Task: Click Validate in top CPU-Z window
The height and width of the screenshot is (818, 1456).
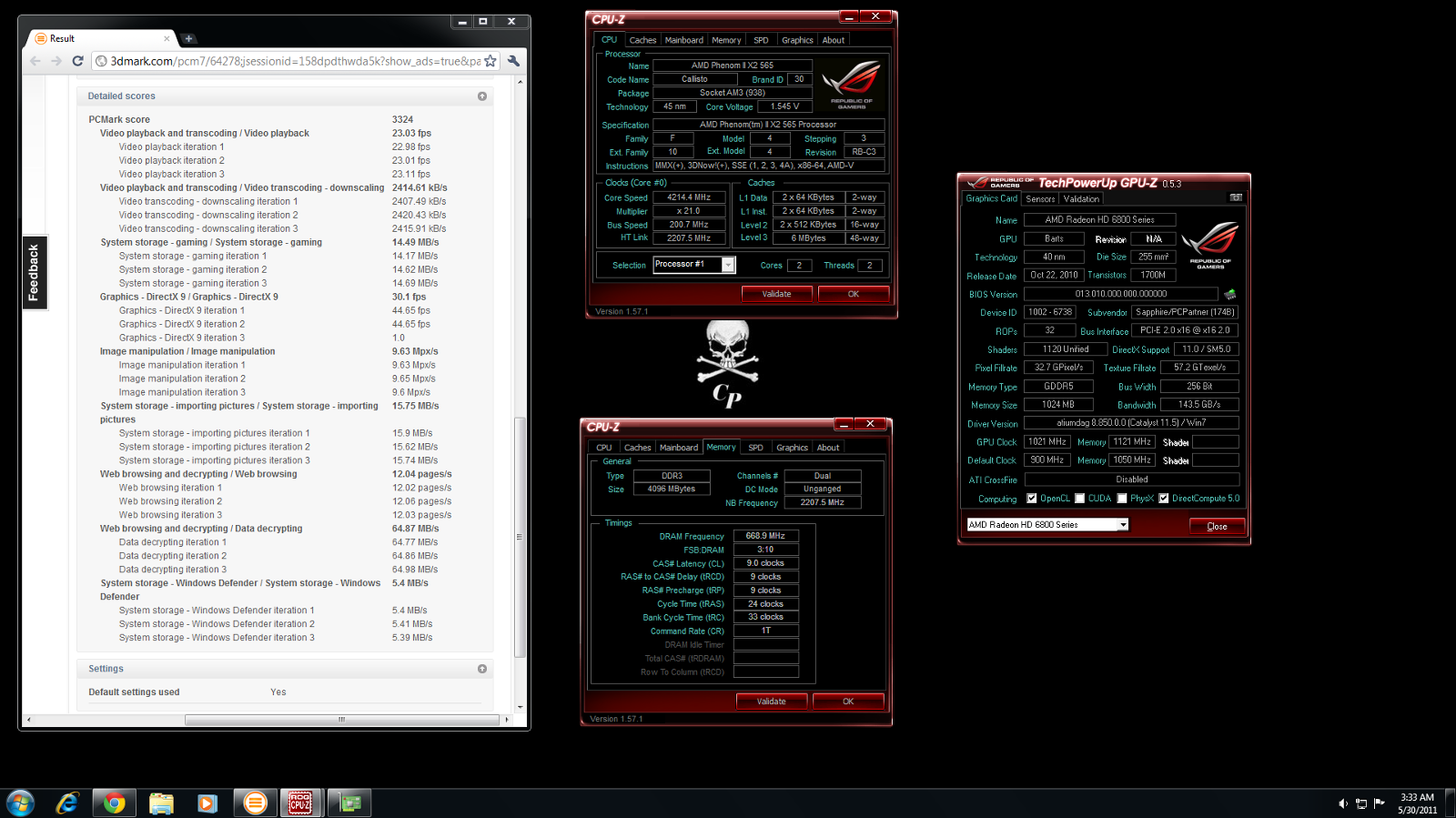Action: pyautogui.click(x=776, y=294)
